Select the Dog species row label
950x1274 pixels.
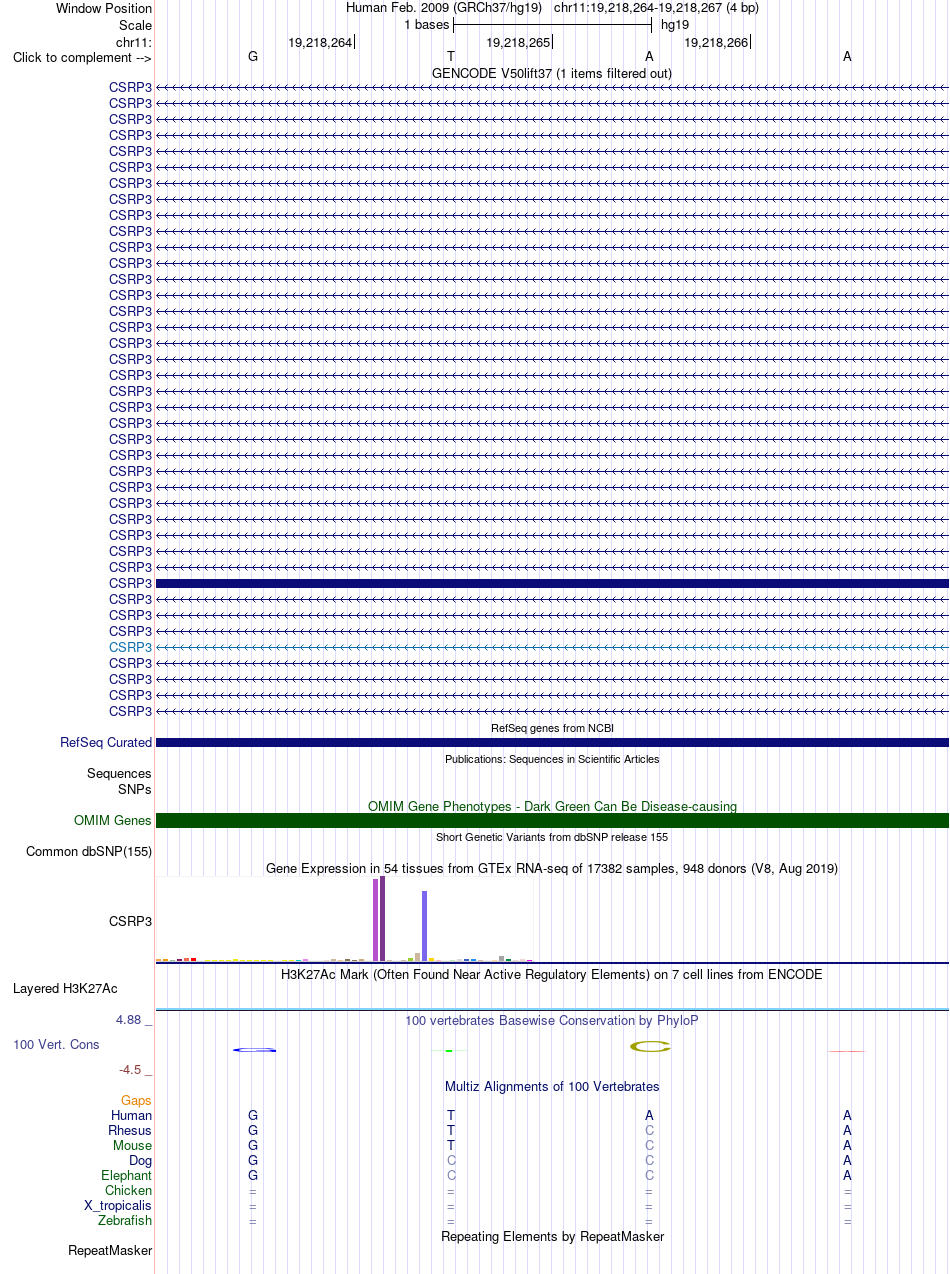[x=140, y=1160]
